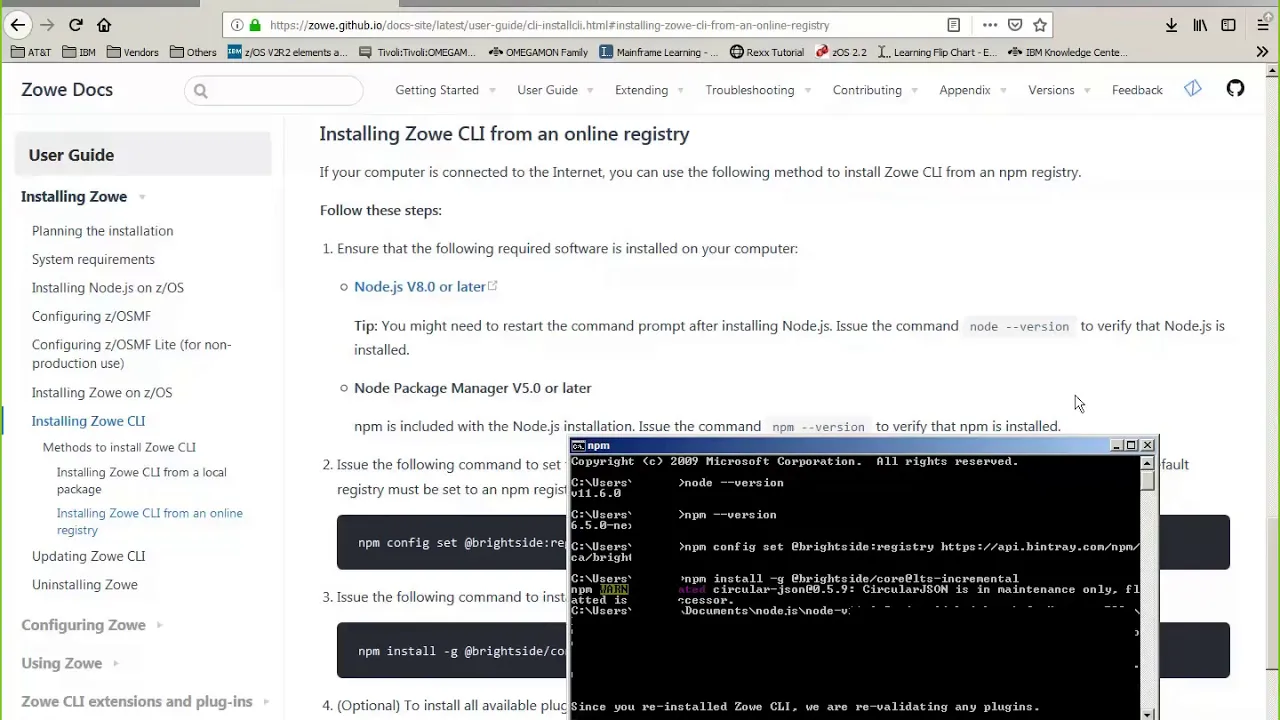Toggle reader view in address bar

pos(953,25)
